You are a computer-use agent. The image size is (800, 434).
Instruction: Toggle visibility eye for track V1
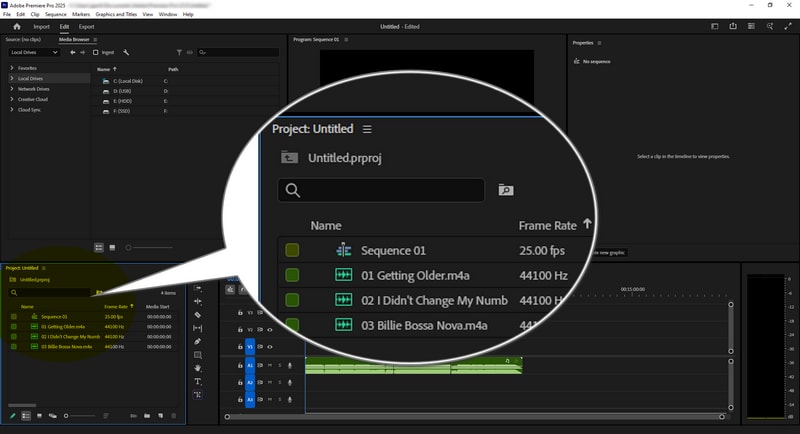click(x=270, y=347)
